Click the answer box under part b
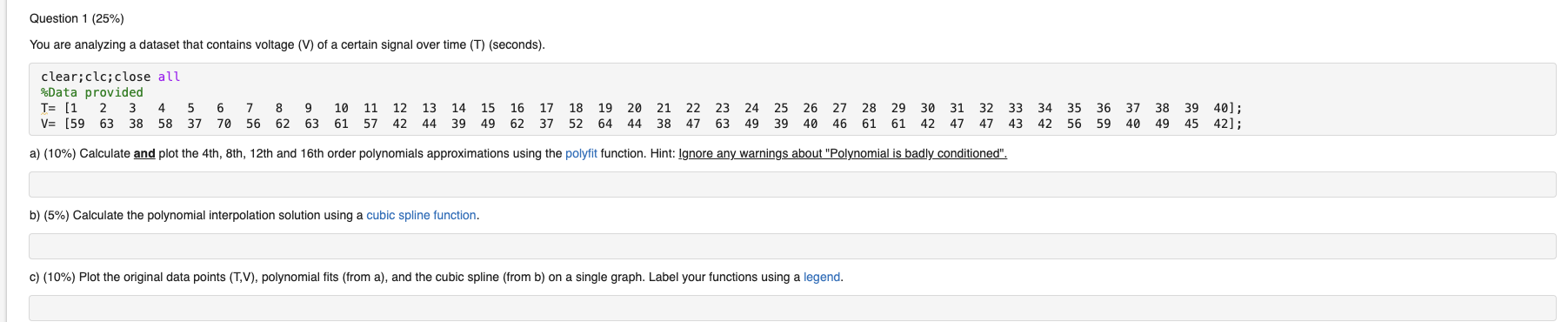 [x=792, y=246]
